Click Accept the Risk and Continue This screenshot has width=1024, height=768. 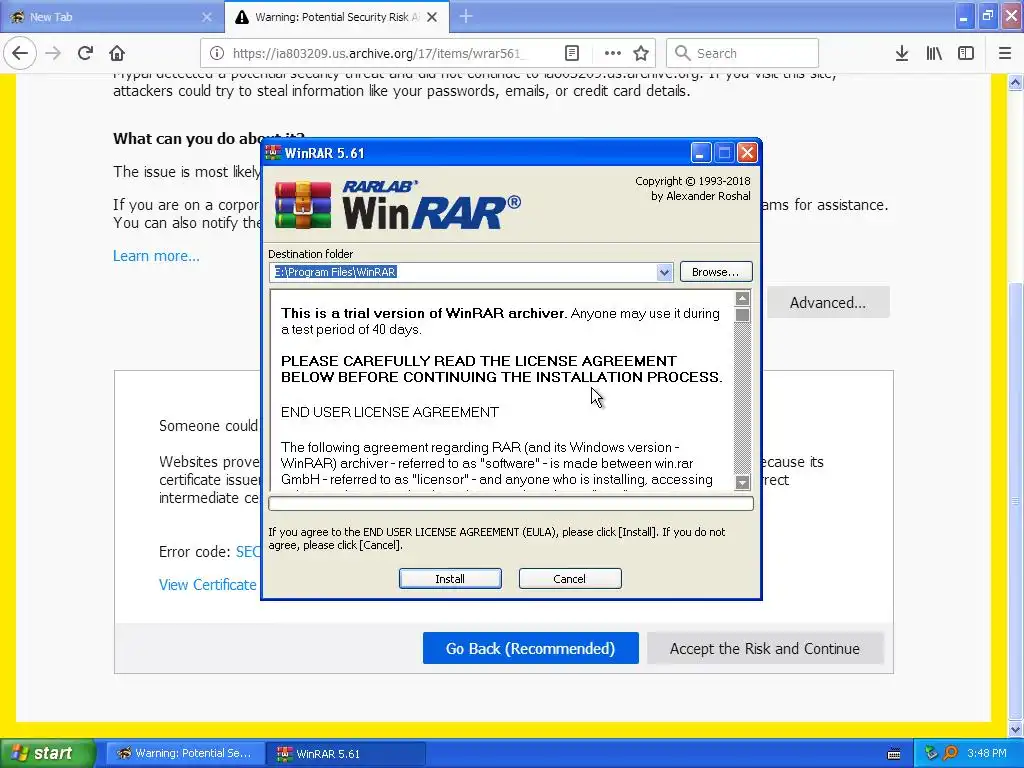coord(765,648)
